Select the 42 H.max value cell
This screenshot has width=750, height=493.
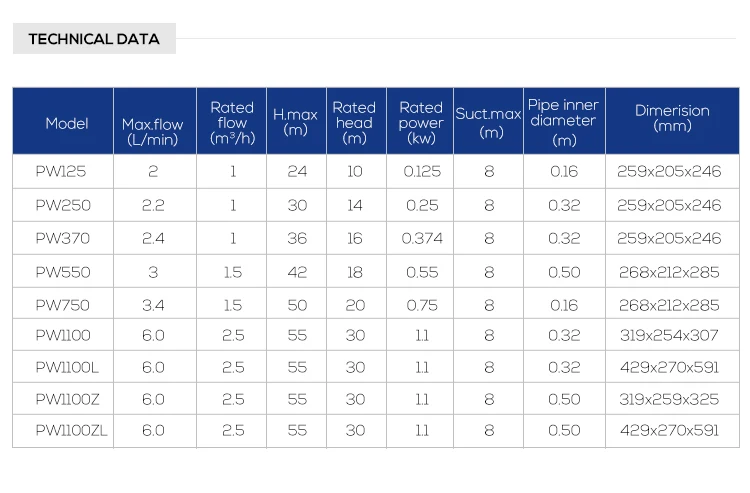click(x=297, y=272)
